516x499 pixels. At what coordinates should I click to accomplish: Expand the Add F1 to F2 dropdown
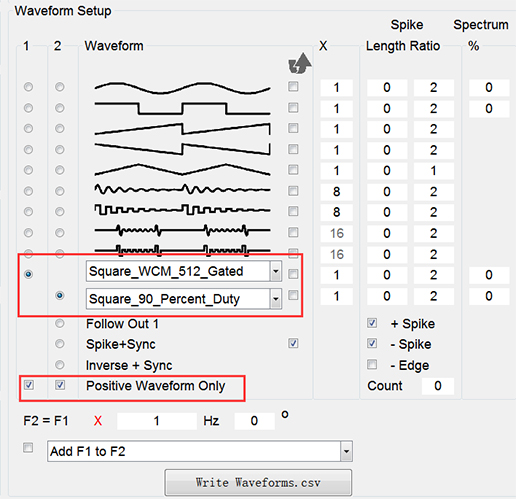pyautogui.click(x=346, y=451)
